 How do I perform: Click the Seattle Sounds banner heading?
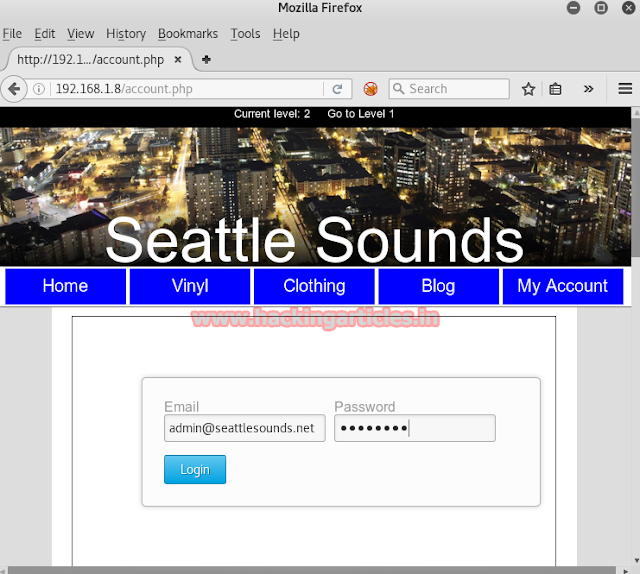point(314,240)
